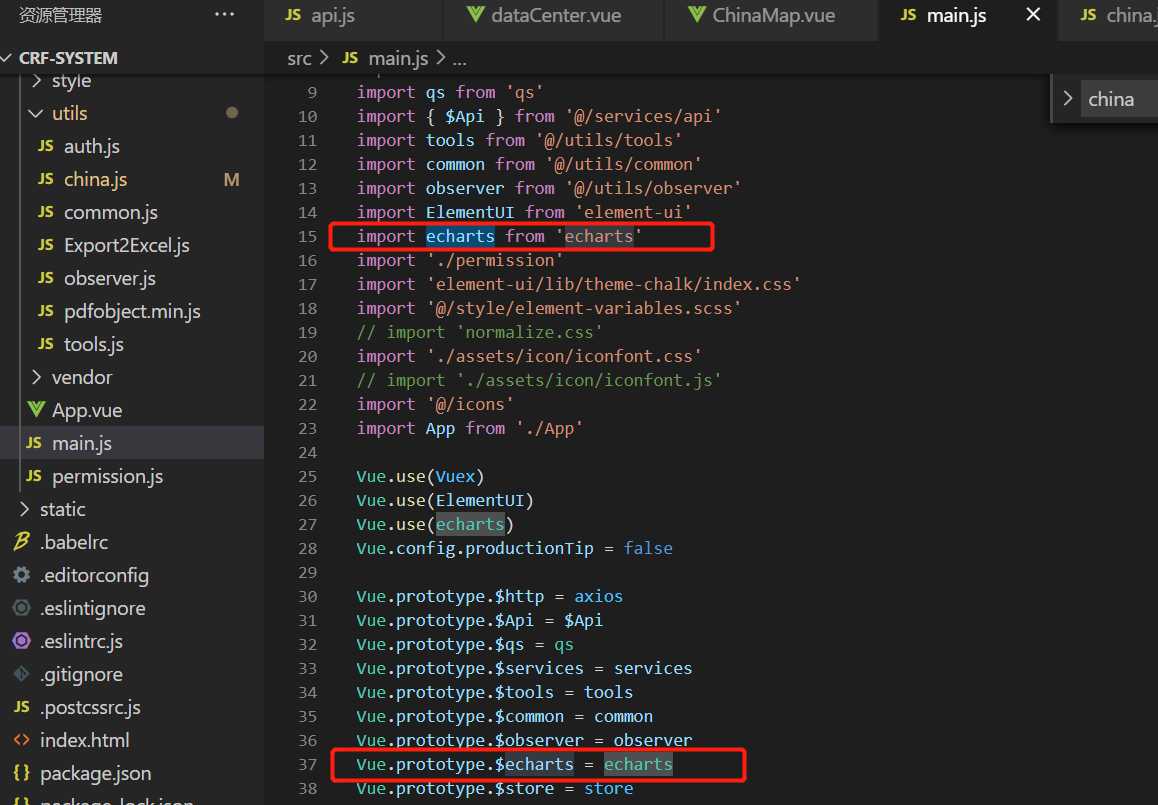The height and width of the screenshot is (805, 1158).
Task: Collapse the utils folder
Action: pos(69,113)
